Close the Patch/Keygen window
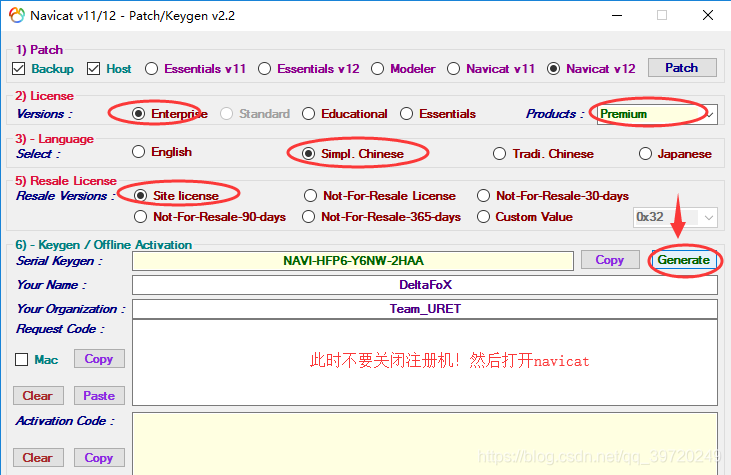Viewport: 731px width, 475px height. click(708, 15)
